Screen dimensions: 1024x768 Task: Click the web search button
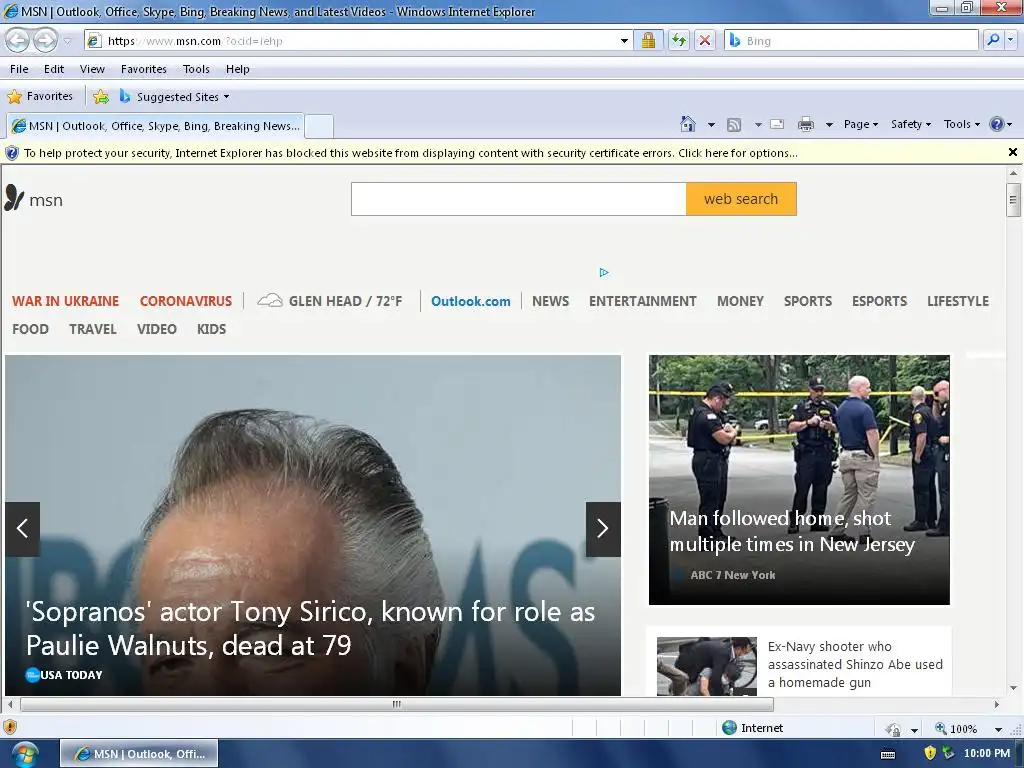[741, 199]
